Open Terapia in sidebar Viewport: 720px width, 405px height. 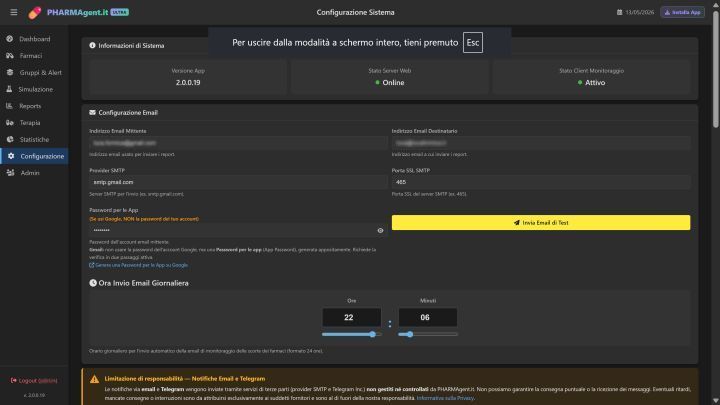[34, 123]
